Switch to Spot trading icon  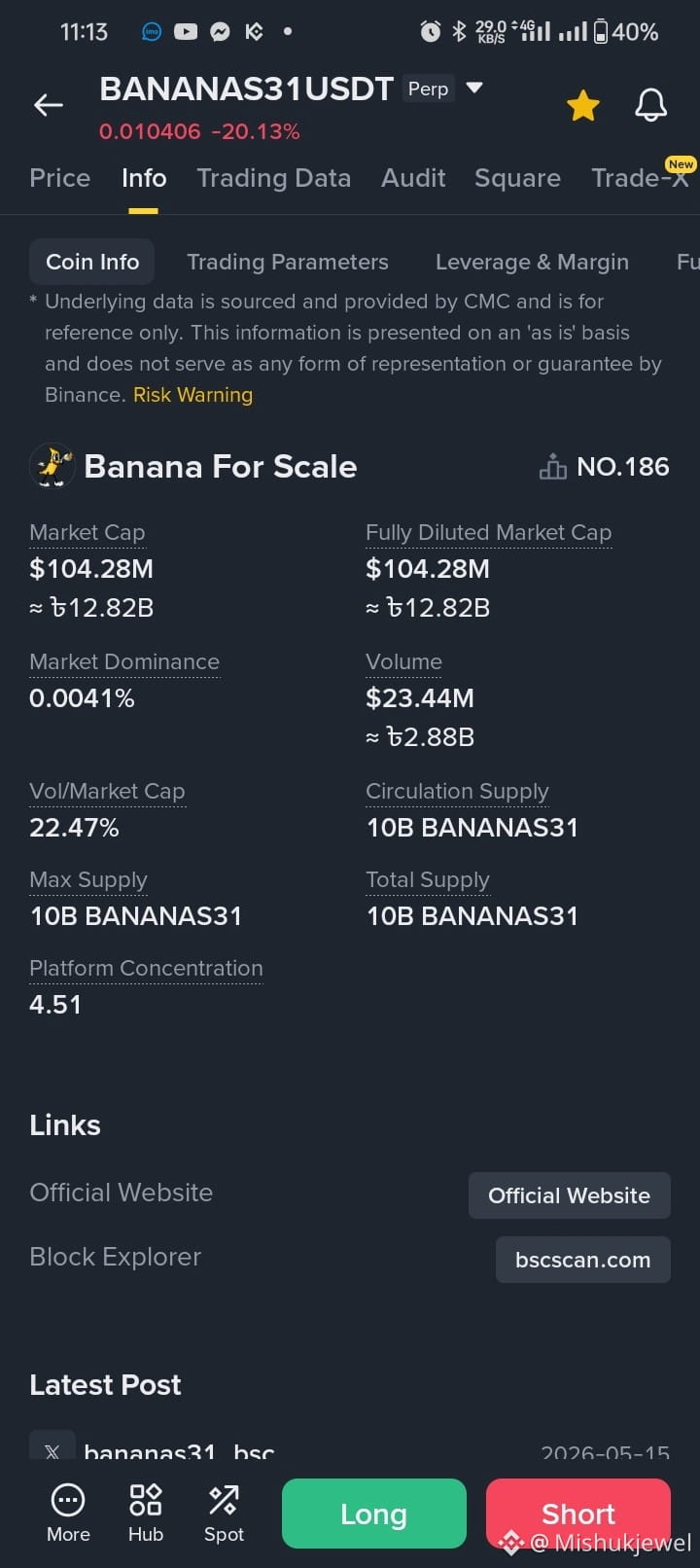[x=224, y=1500]
